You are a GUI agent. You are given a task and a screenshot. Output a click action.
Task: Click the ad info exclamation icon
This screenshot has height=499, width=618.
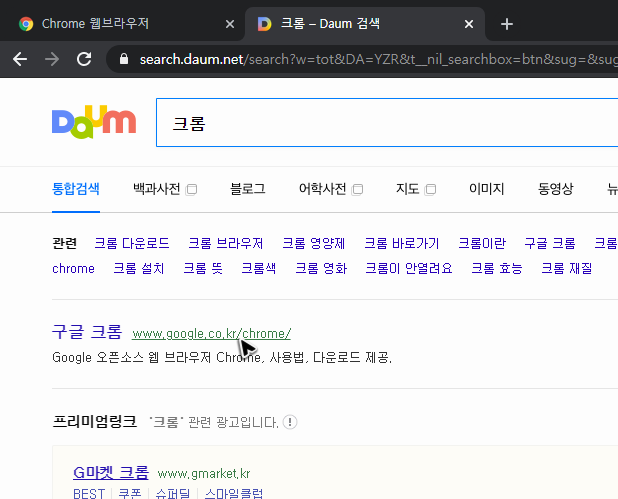(290, 422)
